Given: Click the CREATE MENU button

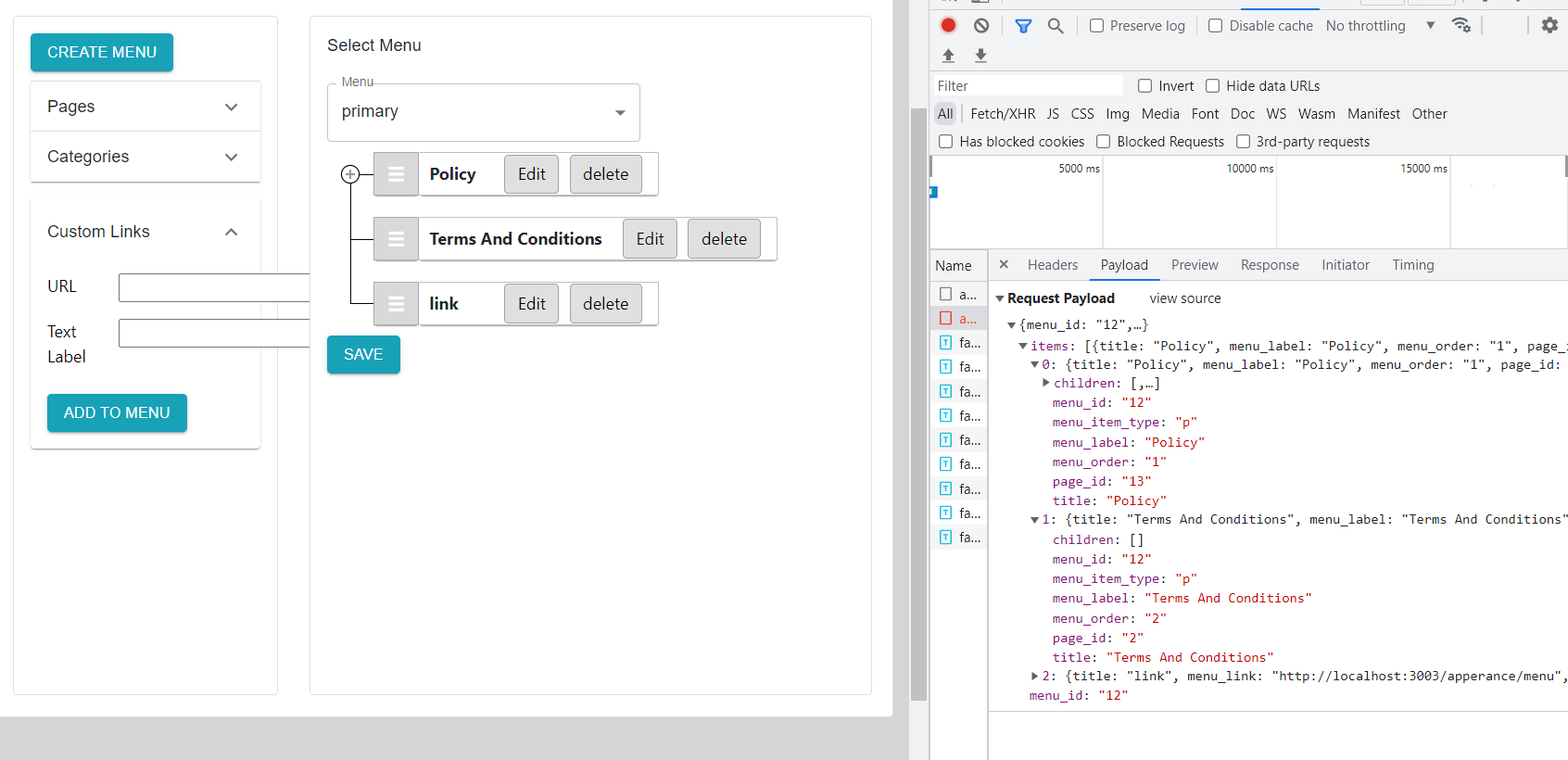Looking at the screenshot, I should 102,53.
